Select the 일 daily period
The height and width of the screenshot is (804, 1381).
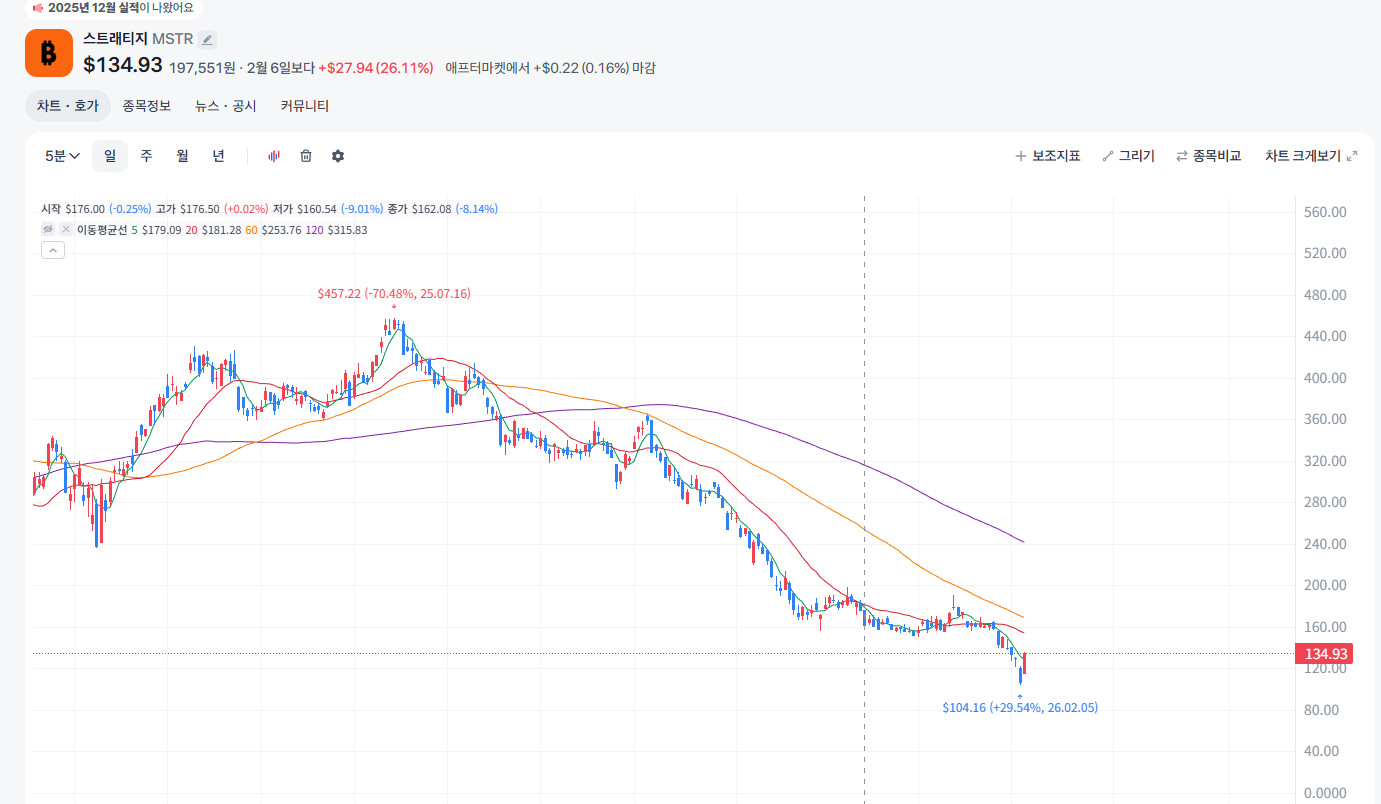[110, 156]
